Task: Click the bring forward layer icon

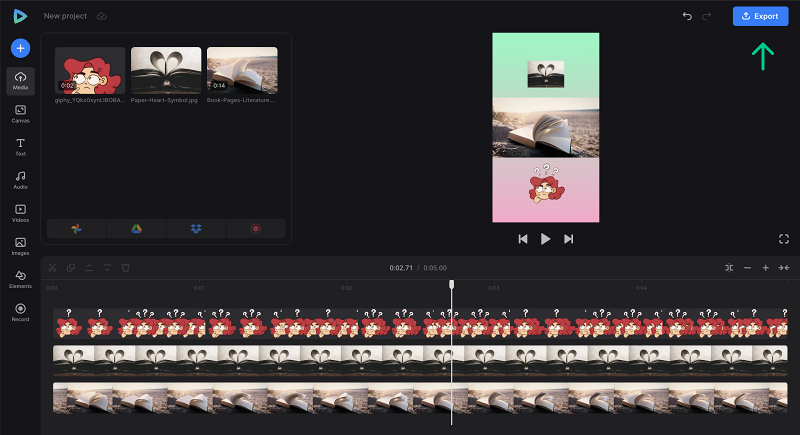Action: pos(89,268)
